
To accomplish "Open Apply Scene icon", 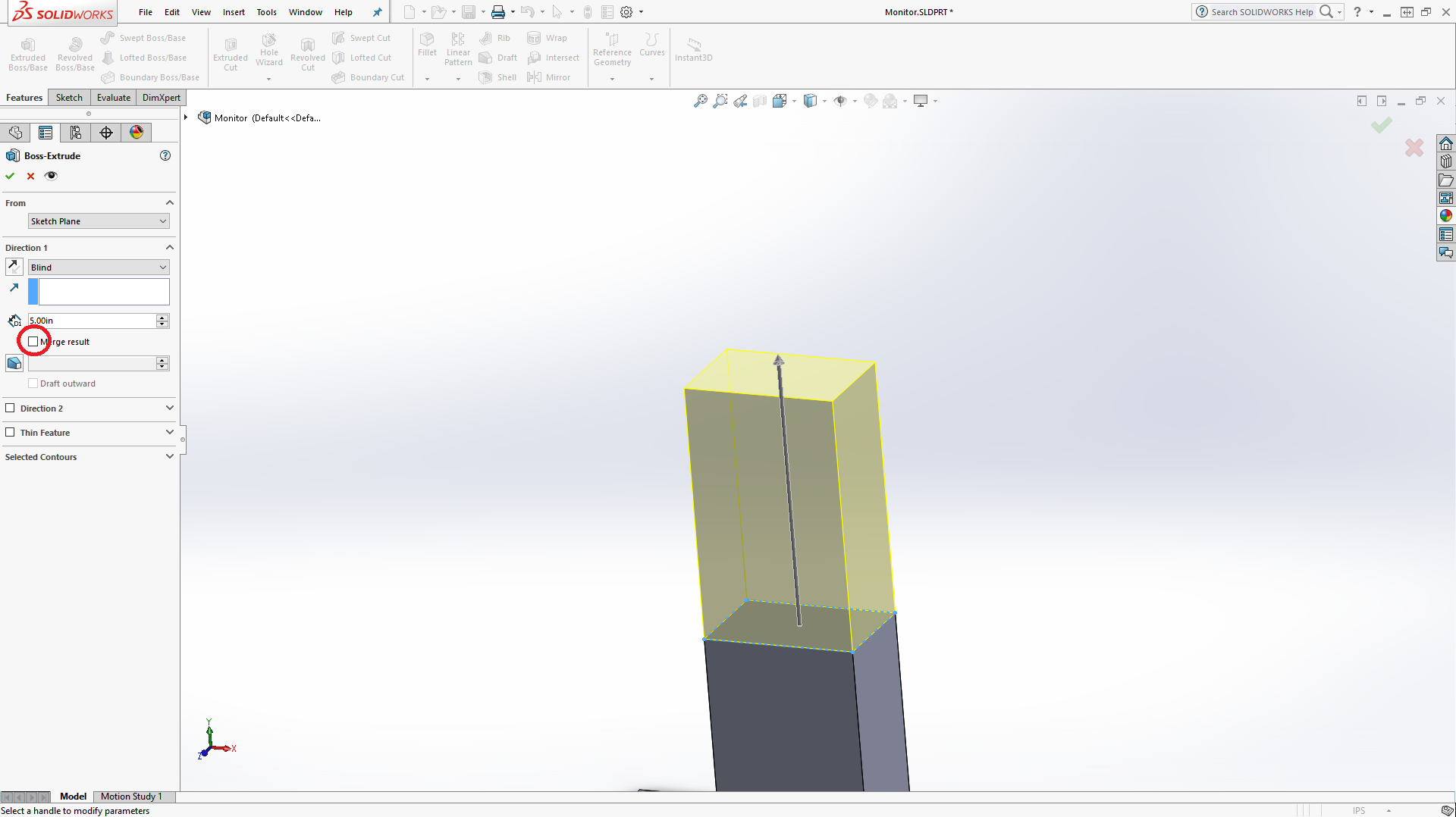I will [x=890, y=101].
